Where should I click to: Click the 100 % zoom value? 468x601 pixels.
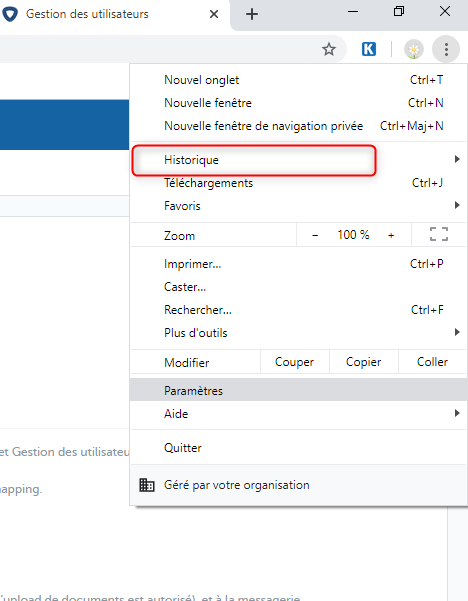353,235
